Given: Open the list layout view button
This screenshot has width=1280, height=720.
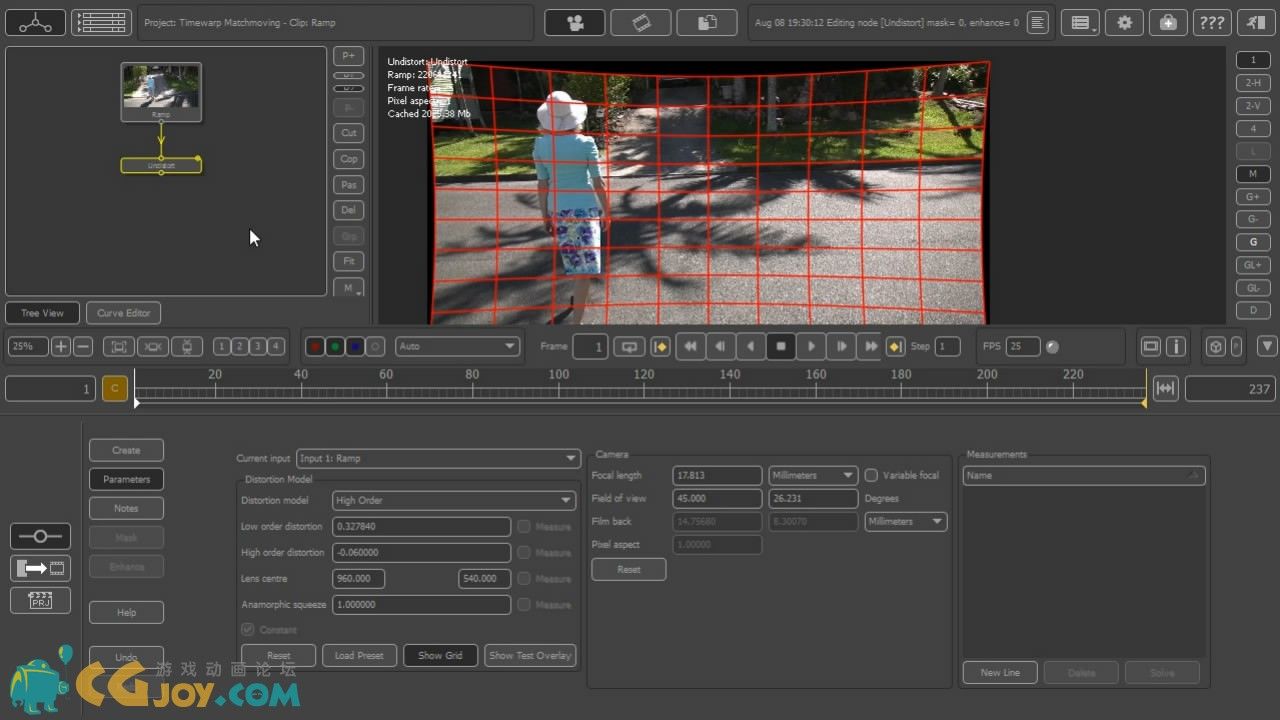Looking at the screenshot, I should pos(101,22).
